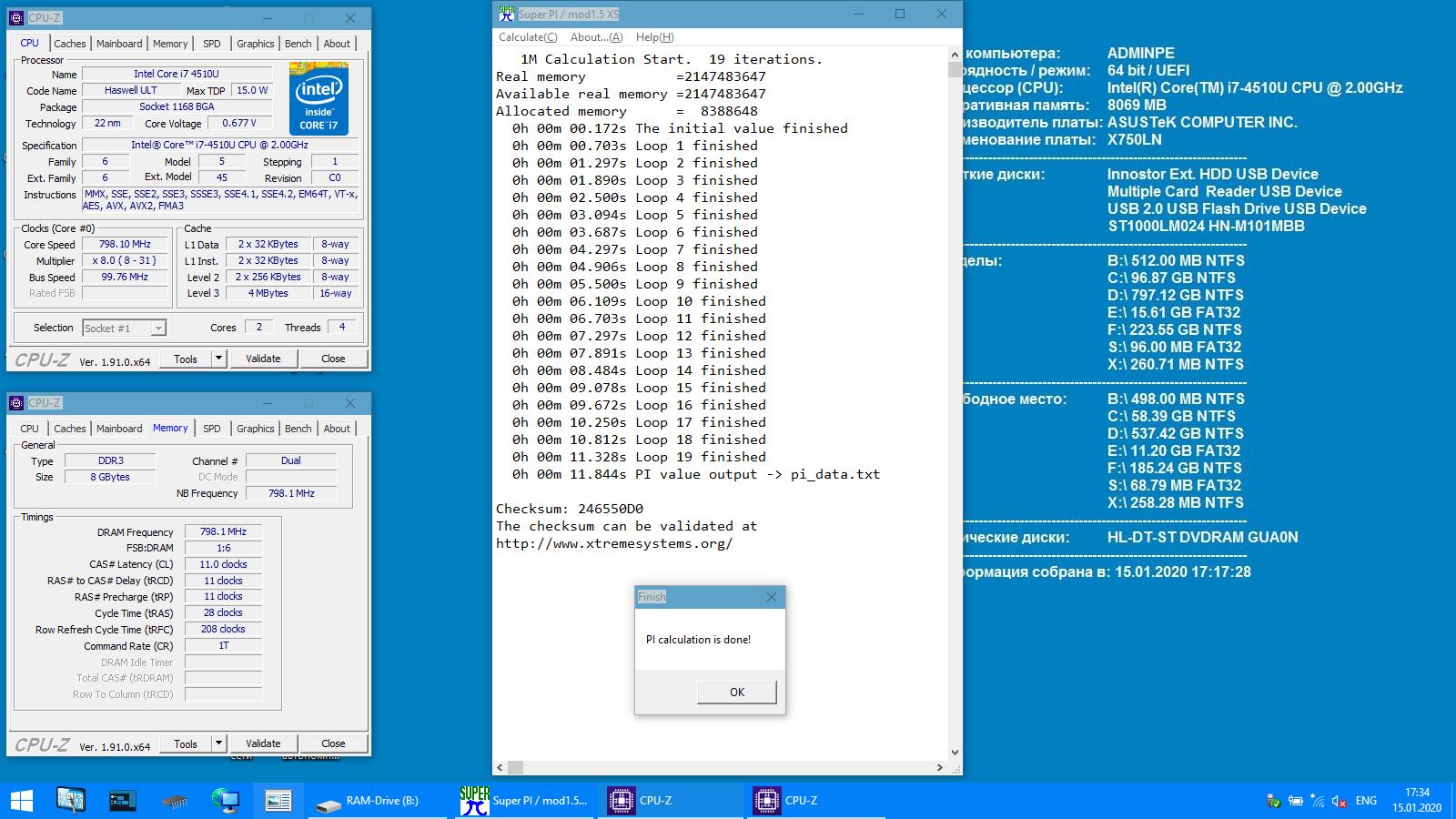
Task: Click the globe and monitor network icon
Action: click(225, 801)
